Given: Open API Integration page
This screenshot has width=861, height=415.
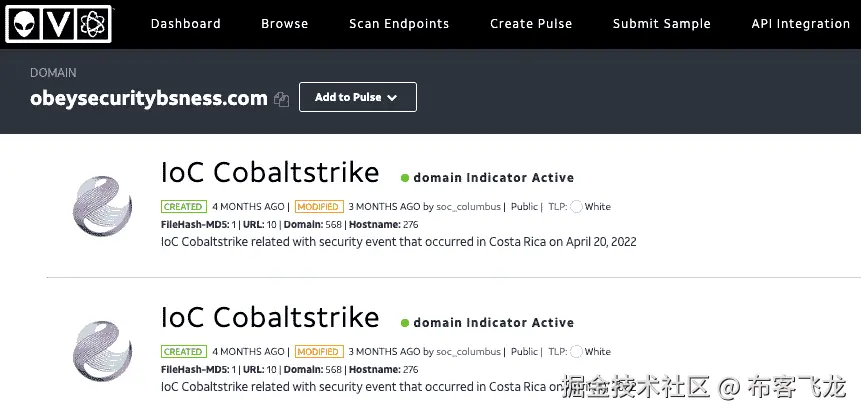Looking at the screenshot, I should (x=801, y=24).
